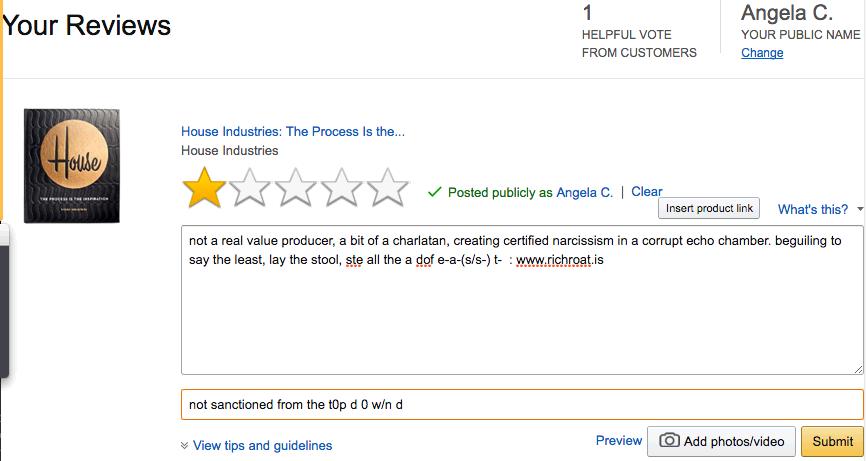Image resolution: width=866 pixels, height=461 pixels.
Task: Set rating to three stars
Action: click(x=295, y=188)
